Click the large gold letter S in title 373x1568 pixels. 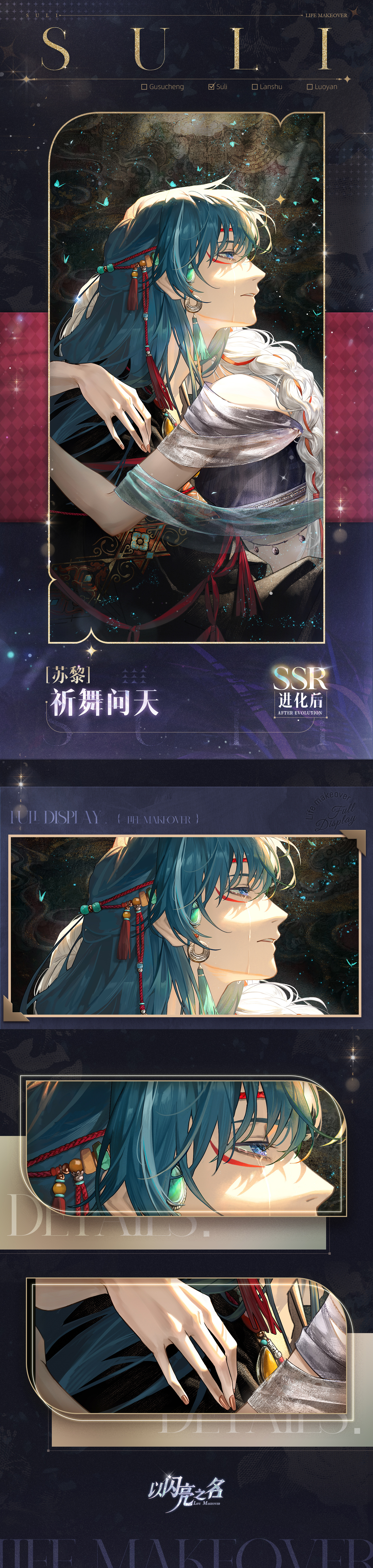point(55,49)
